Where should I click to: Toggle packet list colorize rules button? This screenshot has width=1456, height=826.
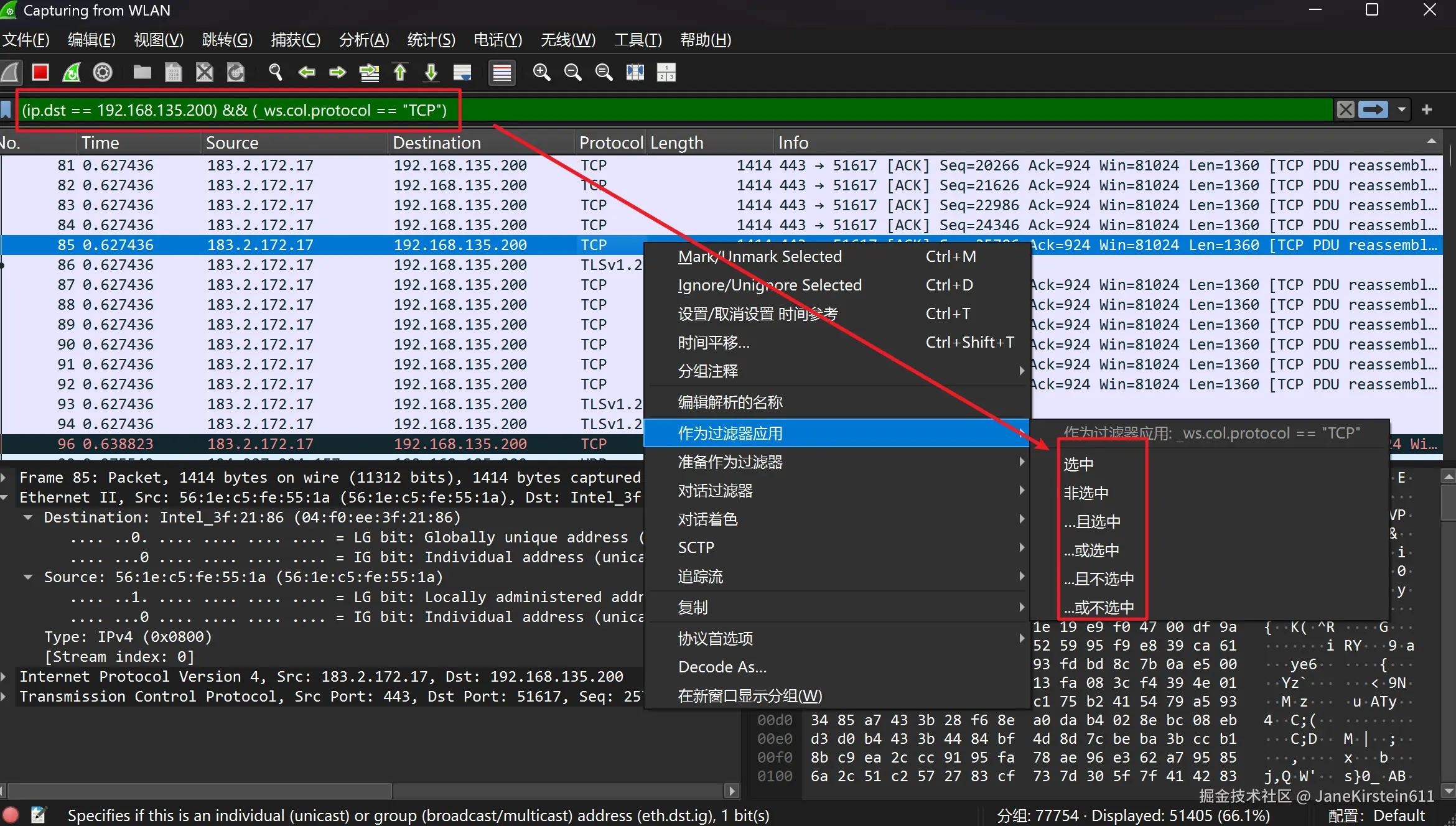tap(502, 73)
